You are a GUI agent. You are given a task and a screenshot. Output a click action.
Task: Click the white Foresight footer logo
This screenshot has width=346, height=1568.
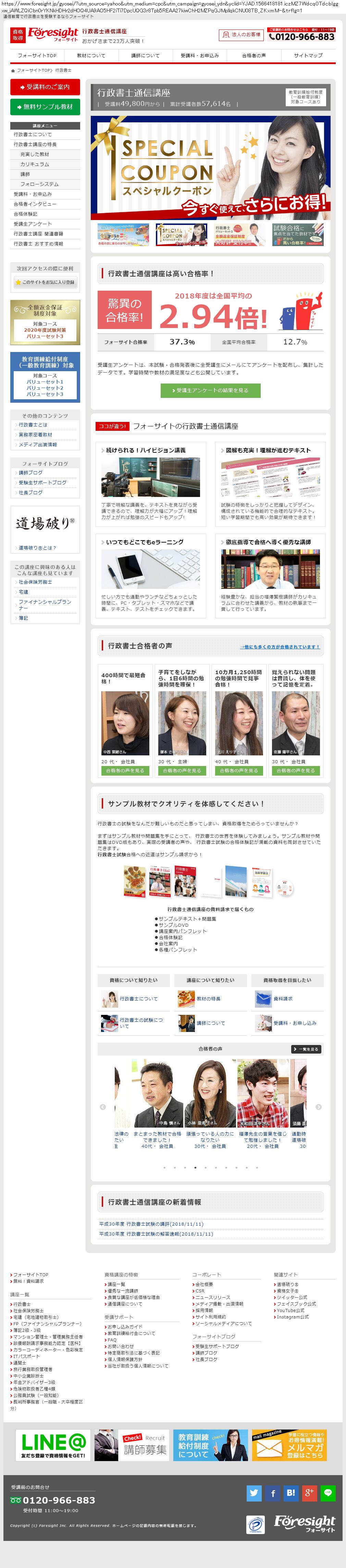point(305,1523)
